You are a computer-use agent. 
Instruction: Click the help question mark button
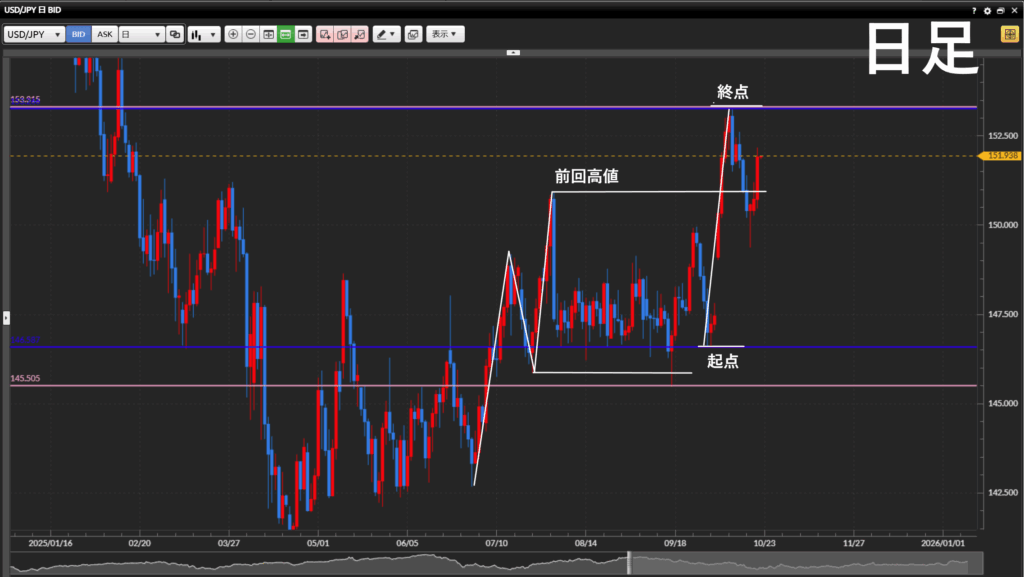point(974,10)
